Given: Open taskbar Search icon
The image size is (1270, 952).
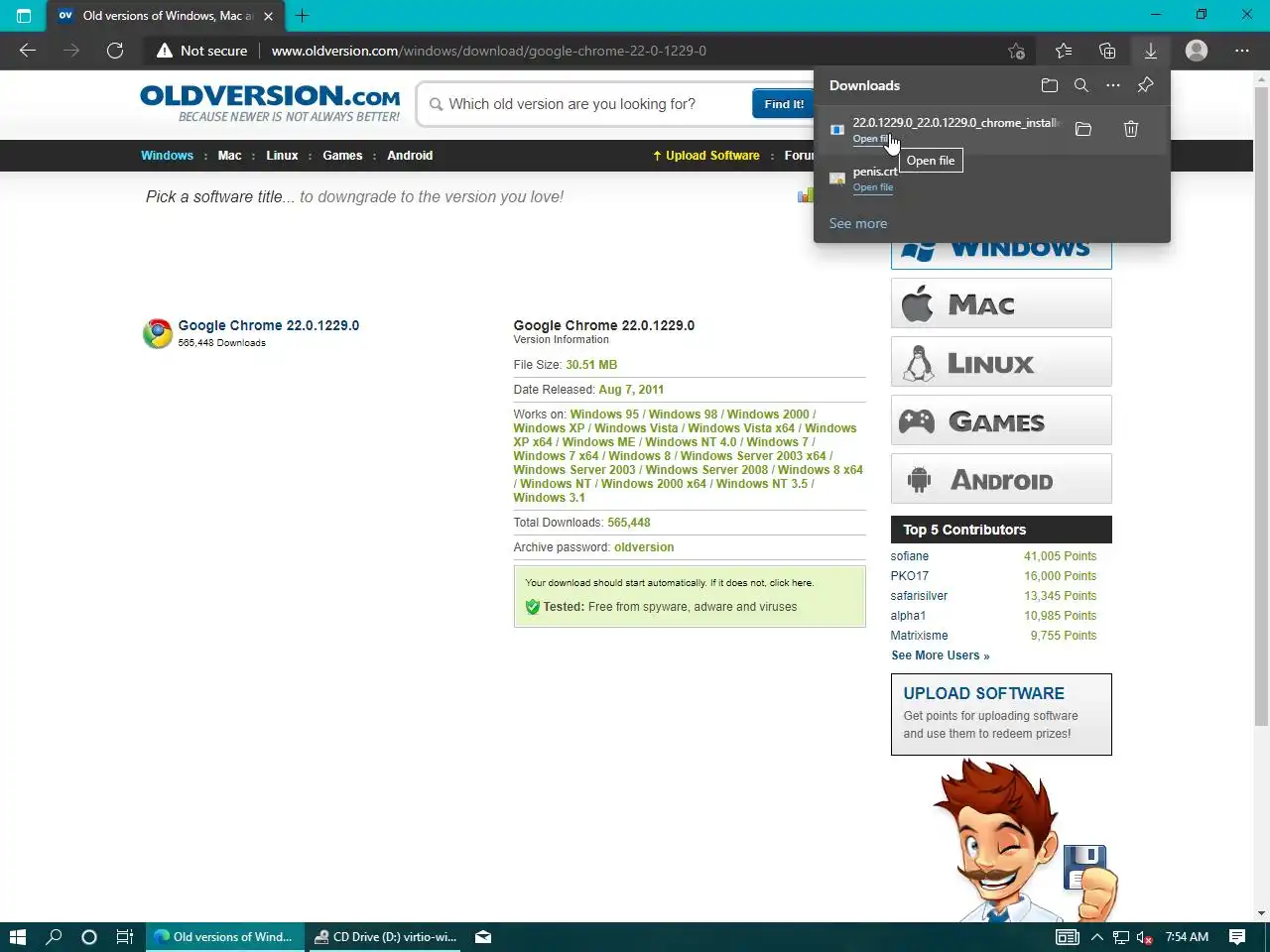Looking at the screenshot, I should click(54, 937).
